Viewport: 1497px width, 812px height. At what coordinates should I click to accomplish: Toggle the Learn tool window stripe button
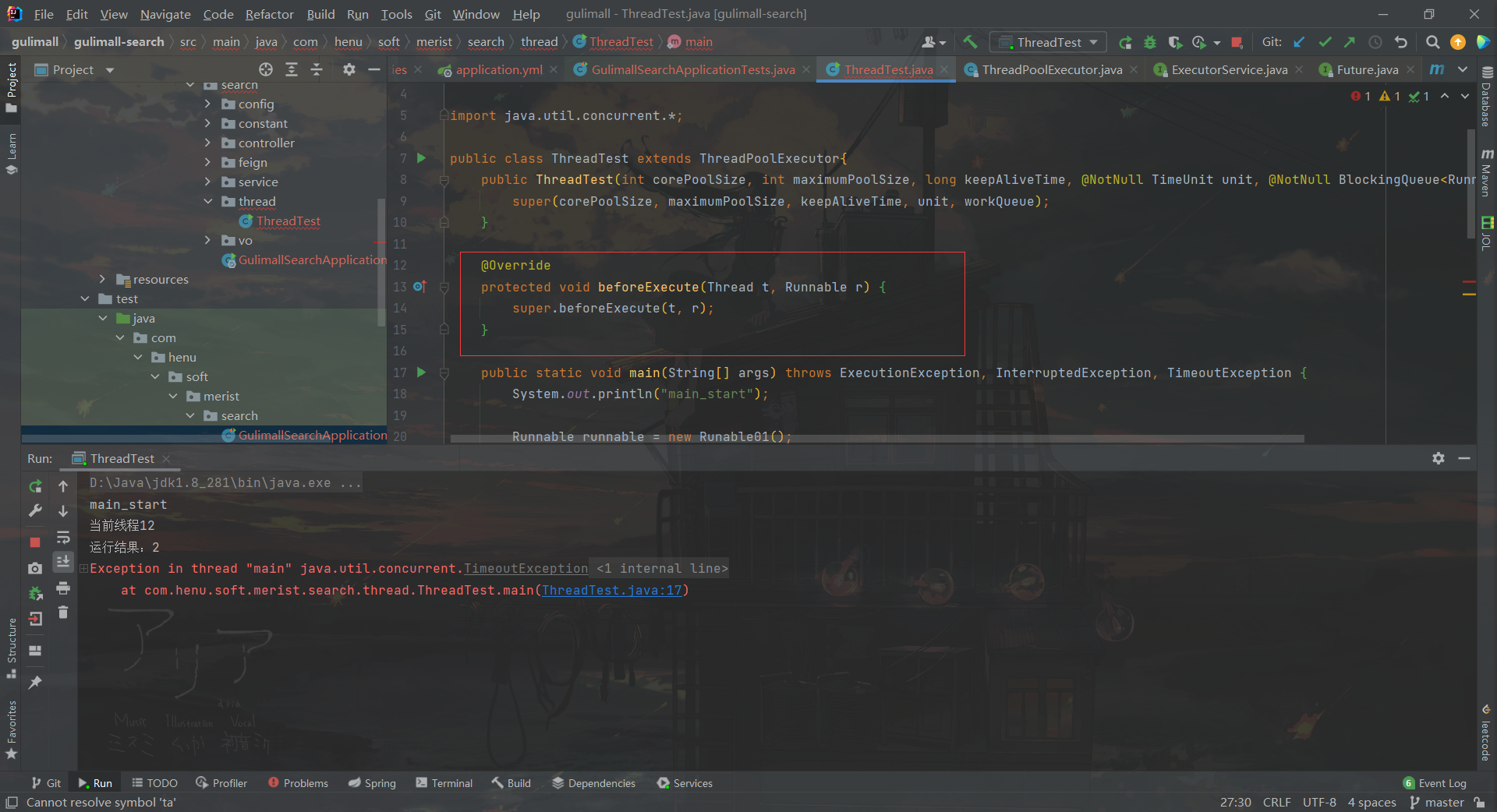coord(11,154)
